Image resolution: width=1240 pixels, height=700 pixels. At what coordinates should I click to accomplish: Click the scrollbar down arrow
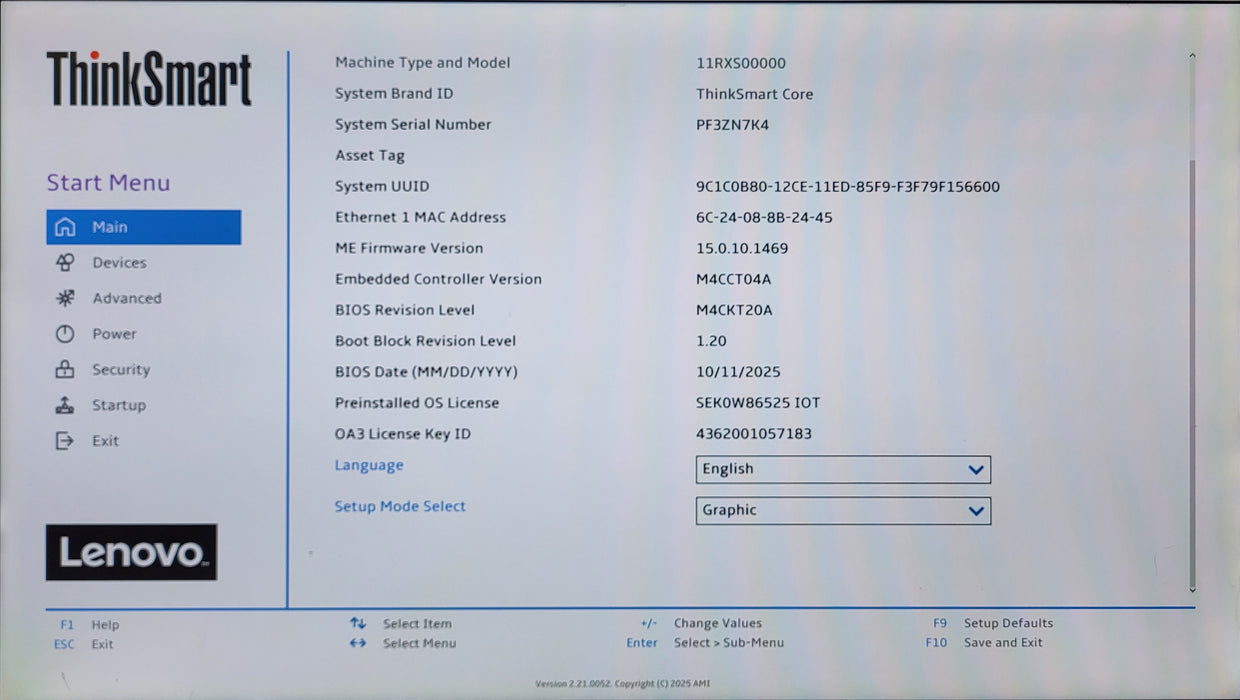click(1192, 590)
